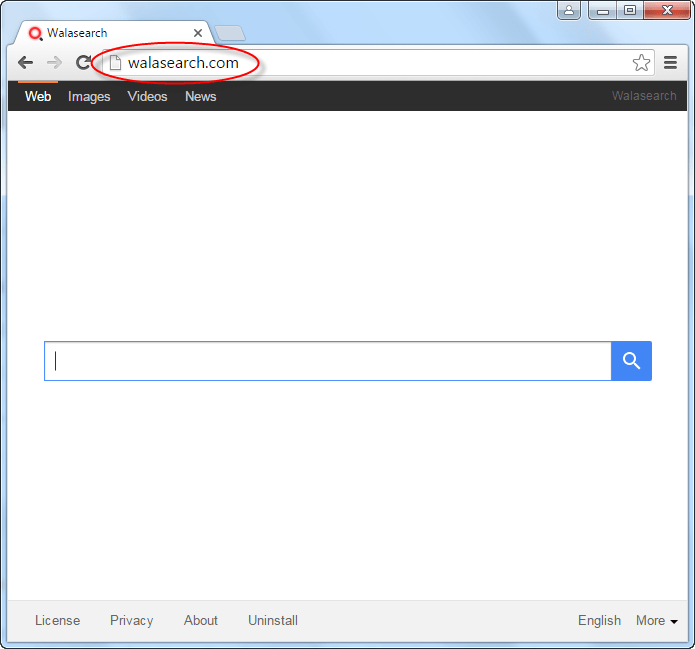This screenshot has height=649, width=695.
Task: Click the forward navigation arrow
Action: [x=55, y=63]
